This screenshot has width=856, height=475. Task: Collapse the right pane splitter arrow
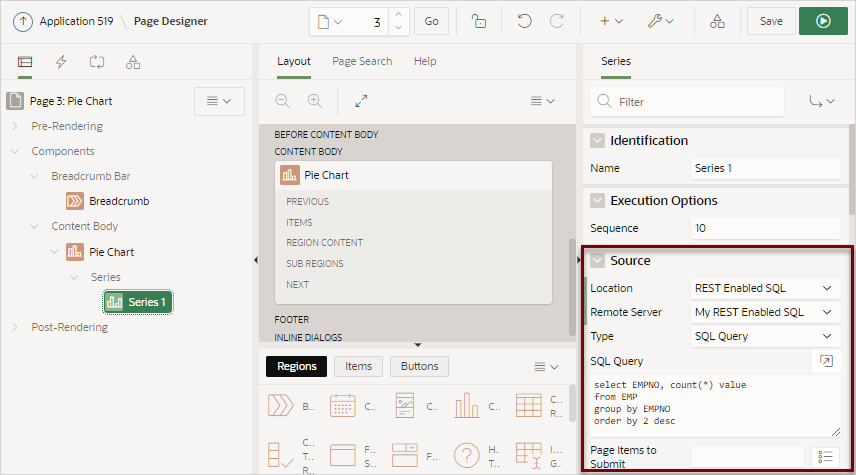579,260
